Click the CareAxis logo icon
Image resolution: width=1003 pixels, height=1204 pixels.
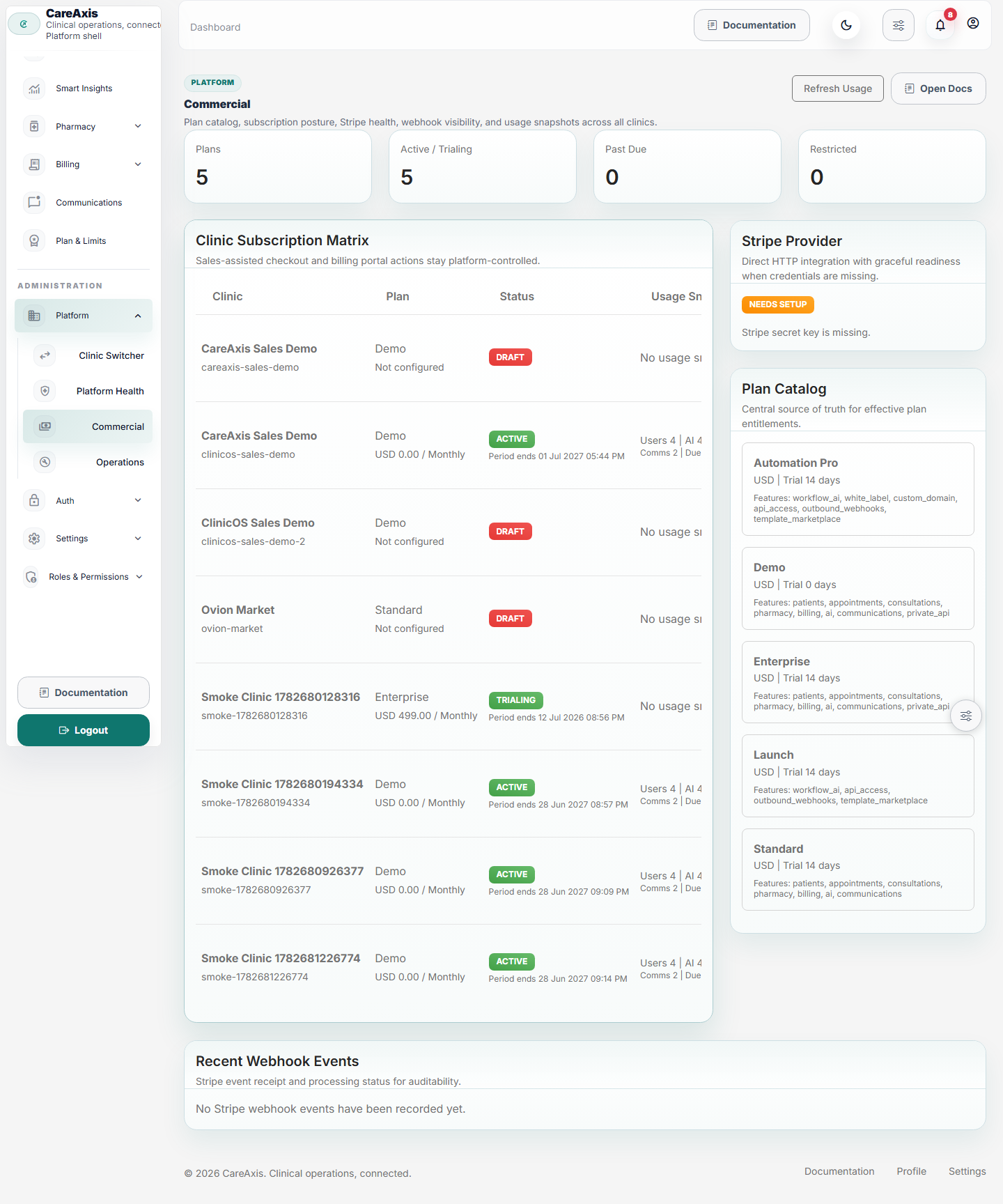[x=24, y=24]
